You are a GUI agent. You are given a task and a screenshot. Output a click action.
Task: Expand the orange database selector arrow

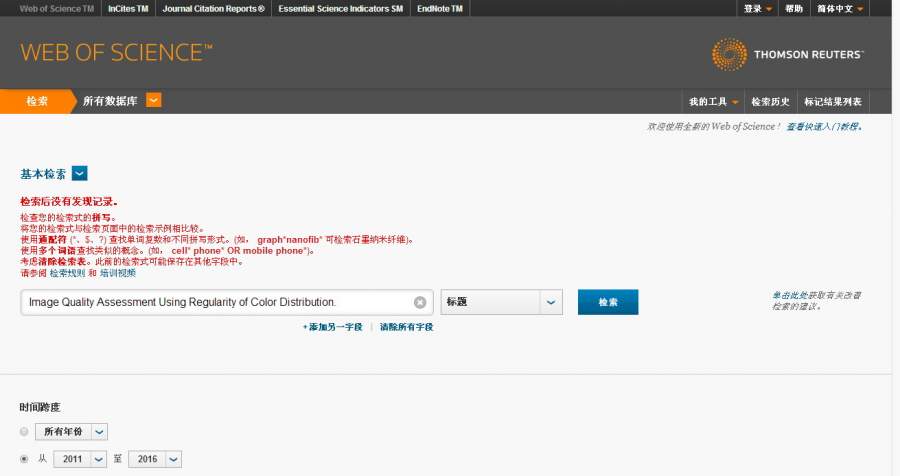153,100
